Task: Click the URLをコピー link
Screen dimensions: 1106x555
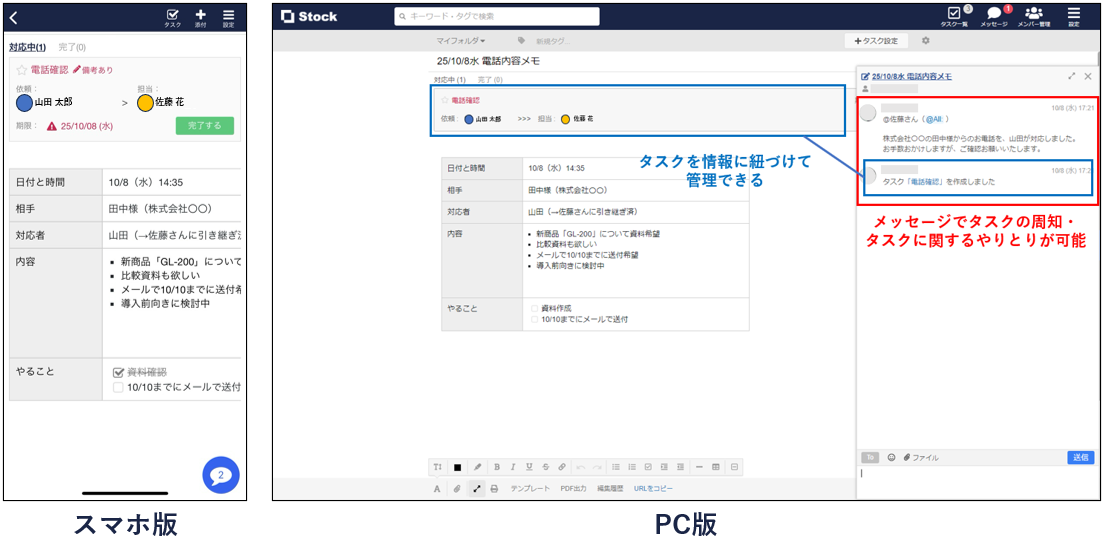Action: [653, 488]
